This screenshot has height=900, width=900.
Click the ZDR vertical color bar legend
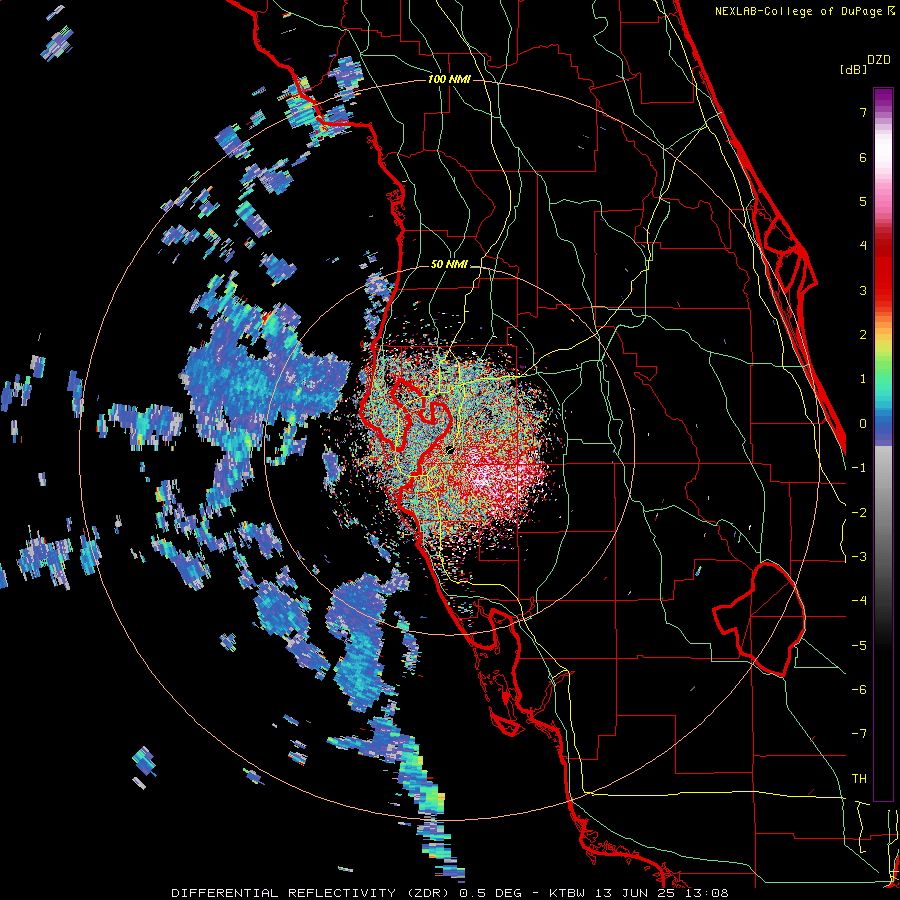(883, 444)
